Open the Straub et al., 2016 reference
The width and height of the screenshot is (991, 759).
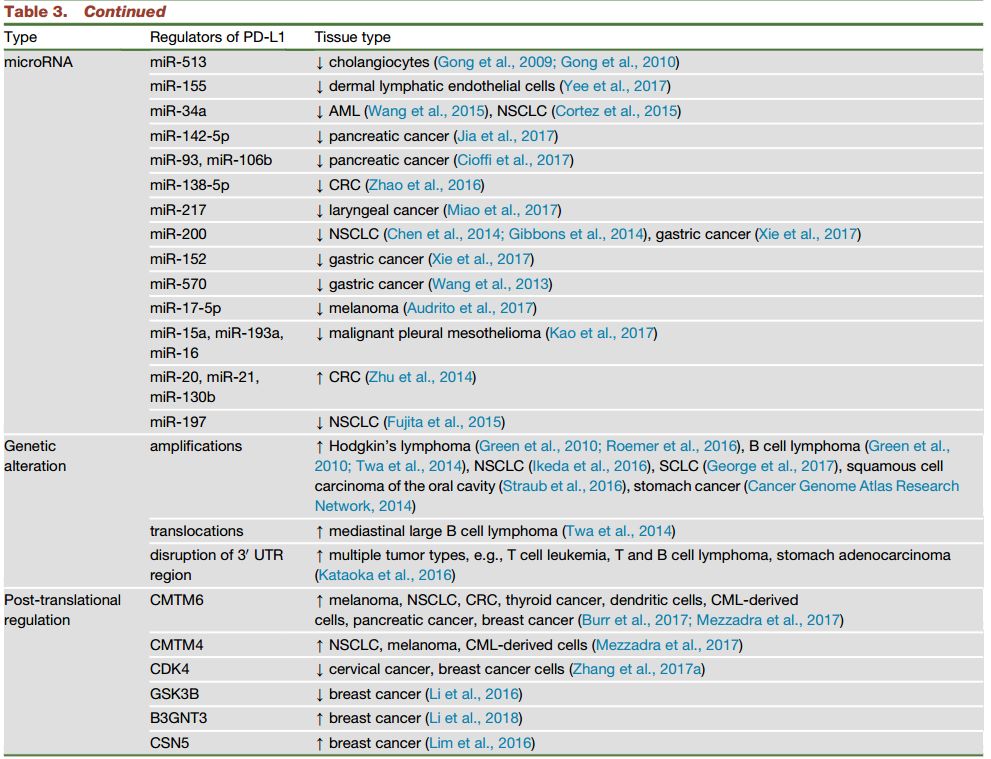tap(562, 487)
